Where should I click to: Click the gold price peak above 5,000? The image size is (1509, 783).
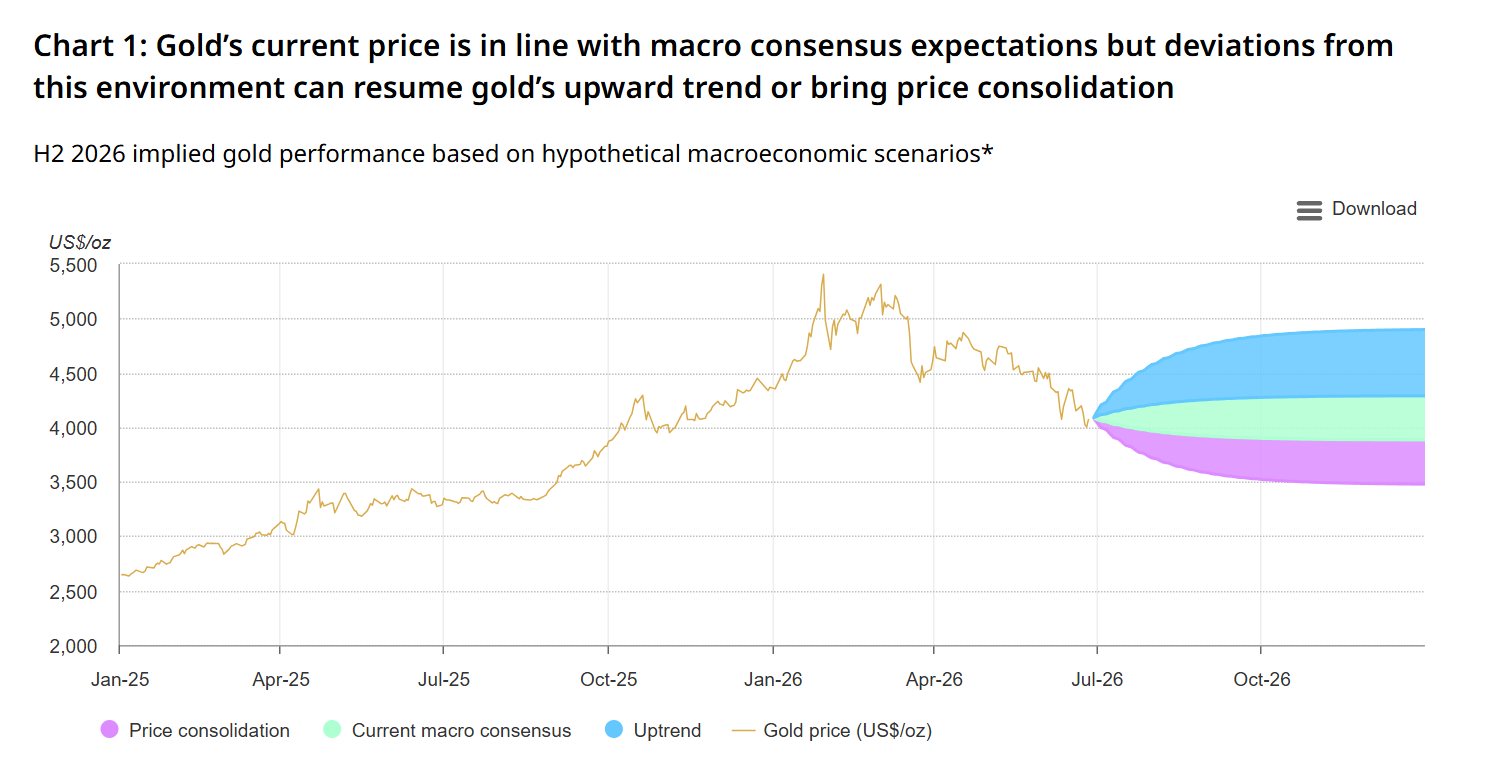pyautogui.click(x=823, y=276)
